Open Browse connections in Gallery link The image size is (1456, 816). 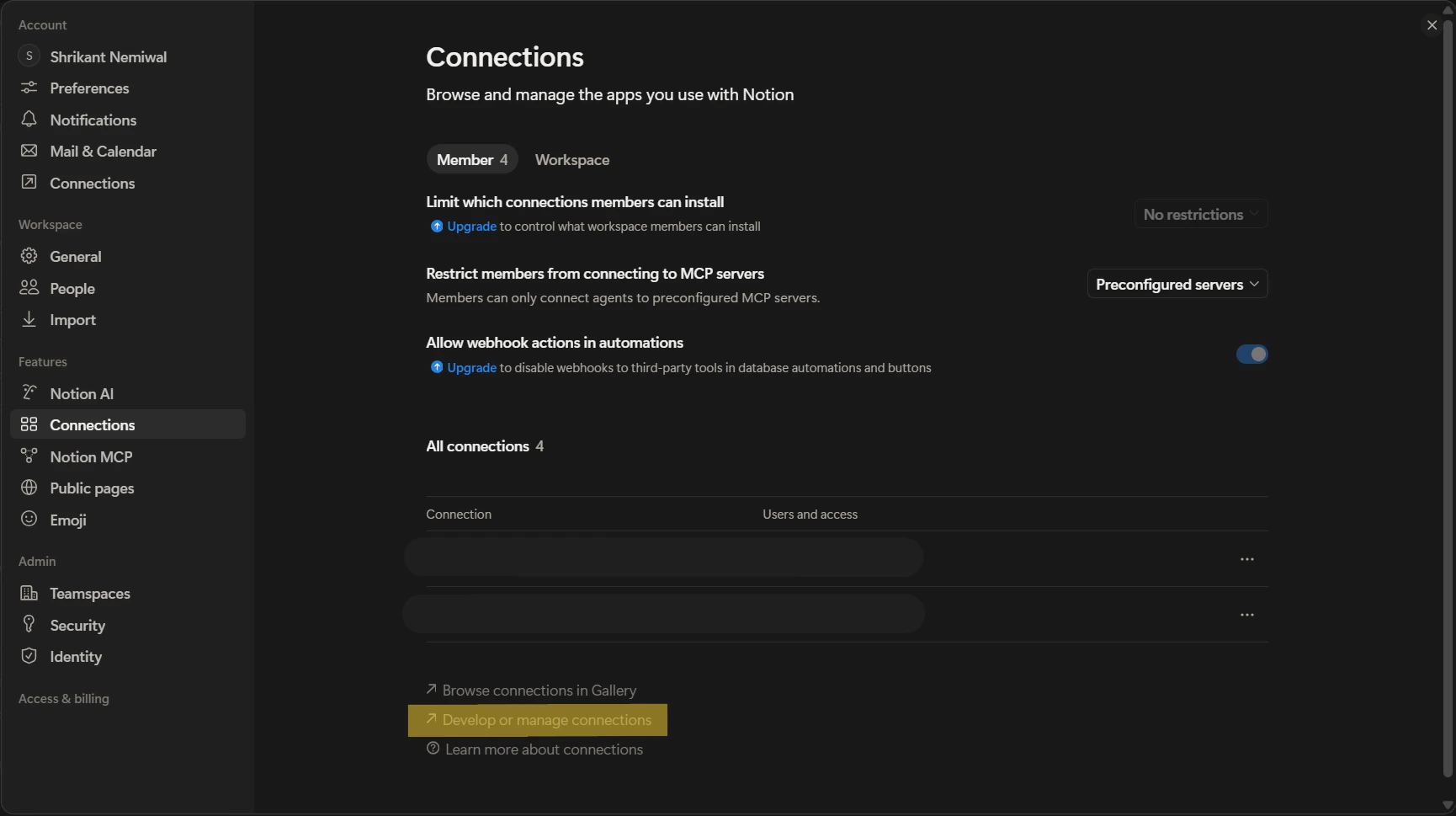coord(531,690)
